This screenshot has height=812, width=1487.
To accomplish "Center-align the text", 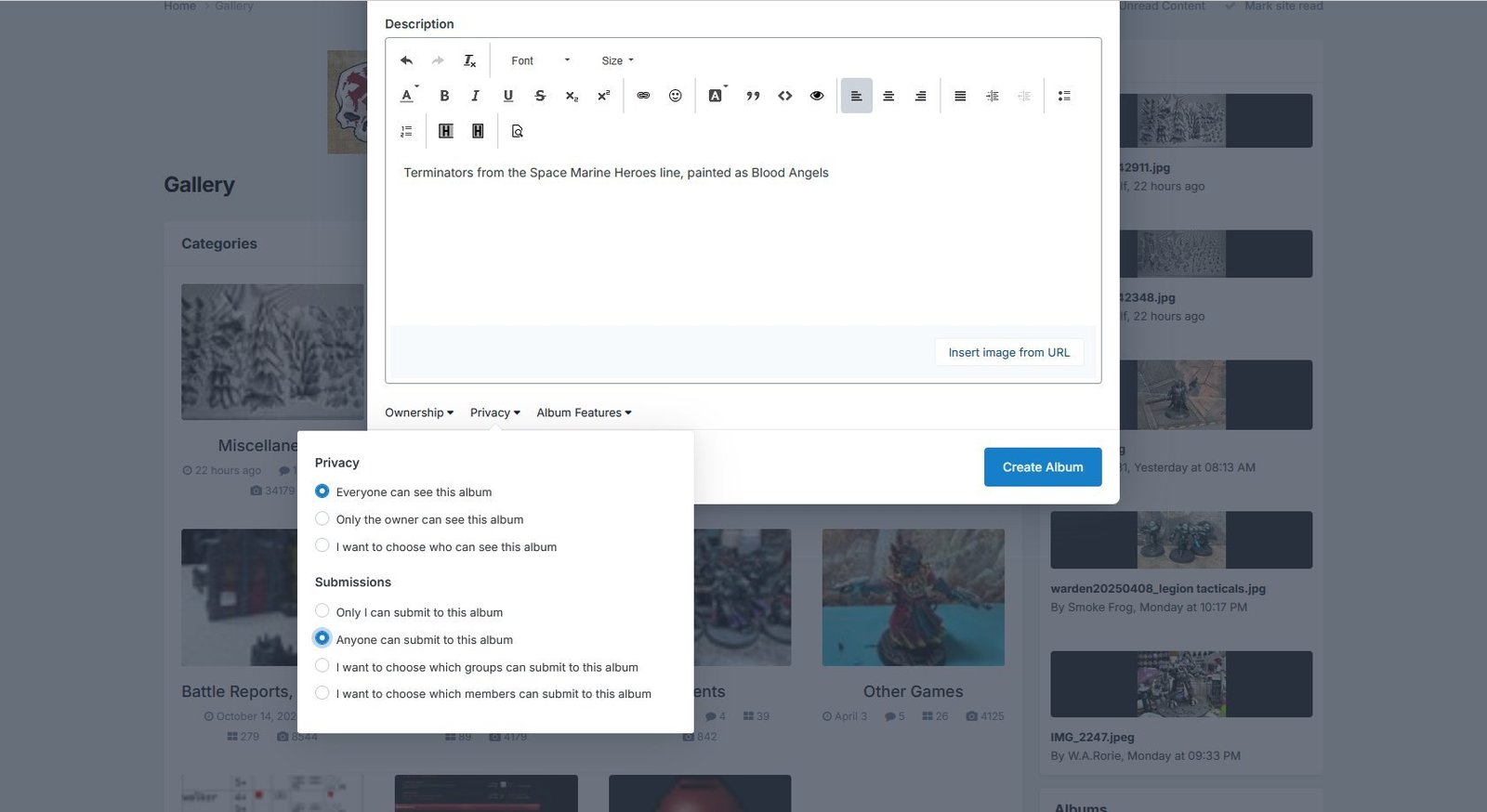I will click(x=888, y=96).
